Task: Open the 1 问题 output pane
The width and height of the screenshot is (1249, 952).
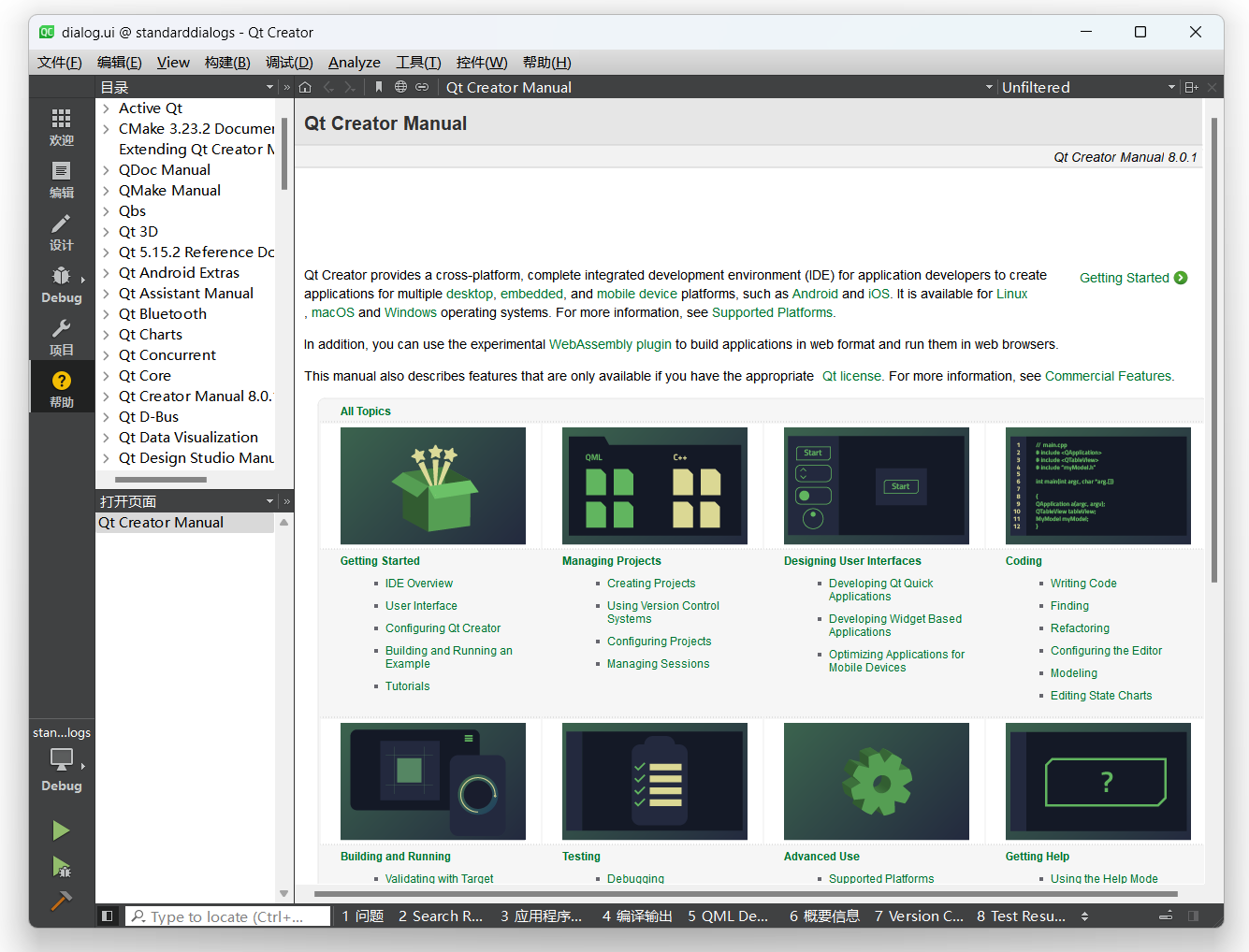Action: (x=363, y=916)
